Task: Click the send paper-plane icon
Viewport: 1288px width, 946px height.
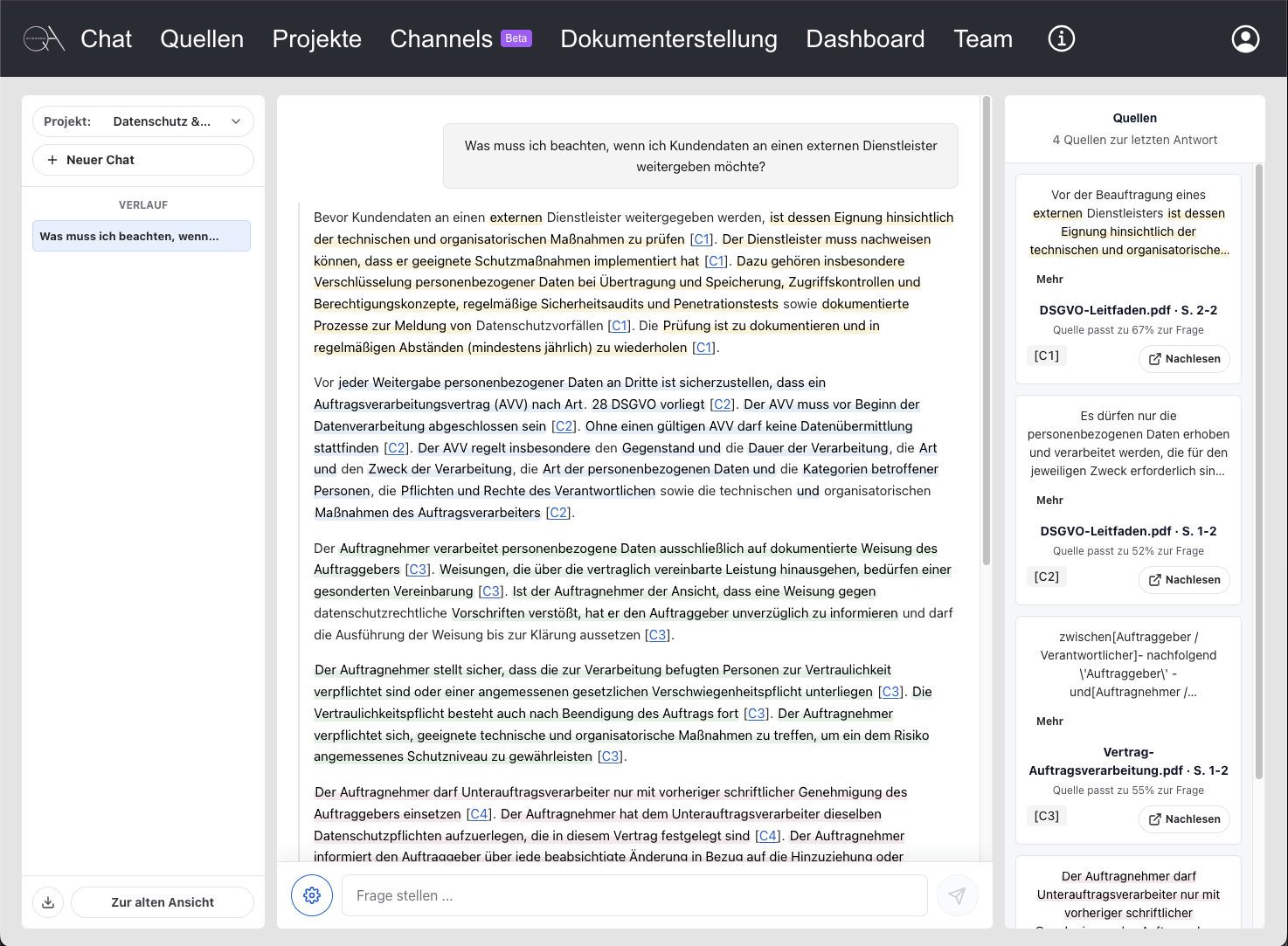Action: tap(957, 895)
